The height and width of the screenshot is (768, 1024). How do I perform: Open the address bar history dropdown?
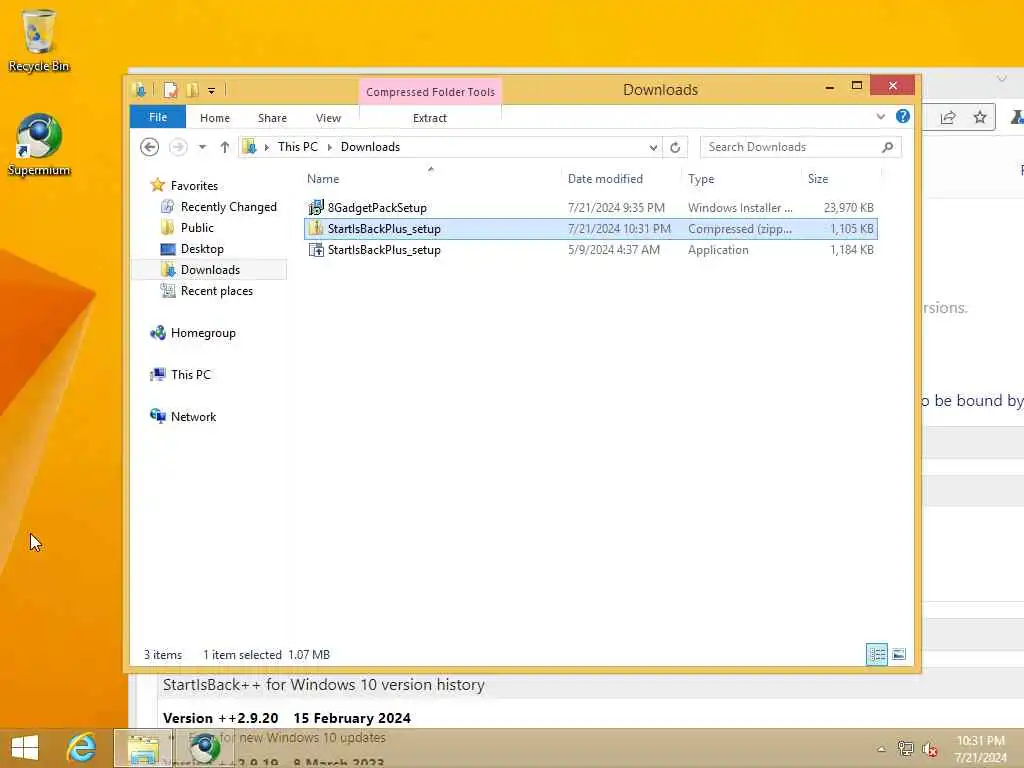point(653,148)
